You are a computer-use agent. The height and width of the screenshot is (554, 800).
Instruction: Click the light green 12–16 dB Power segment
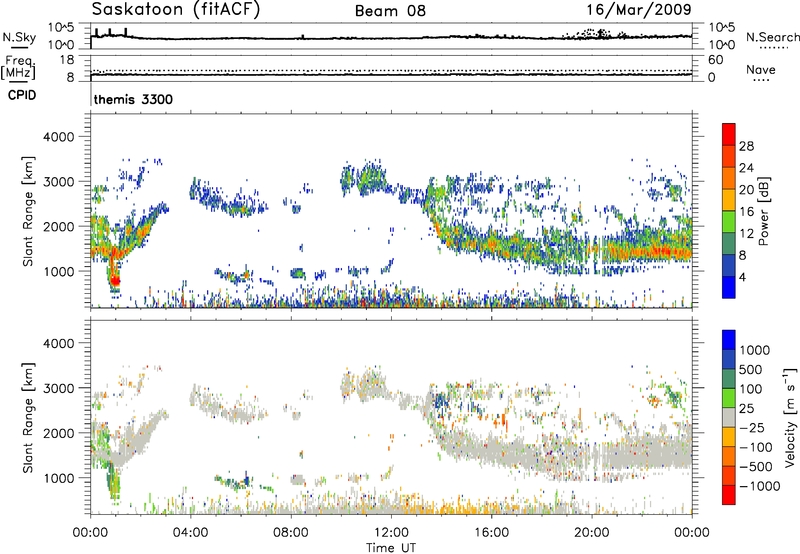click(729, 222)
